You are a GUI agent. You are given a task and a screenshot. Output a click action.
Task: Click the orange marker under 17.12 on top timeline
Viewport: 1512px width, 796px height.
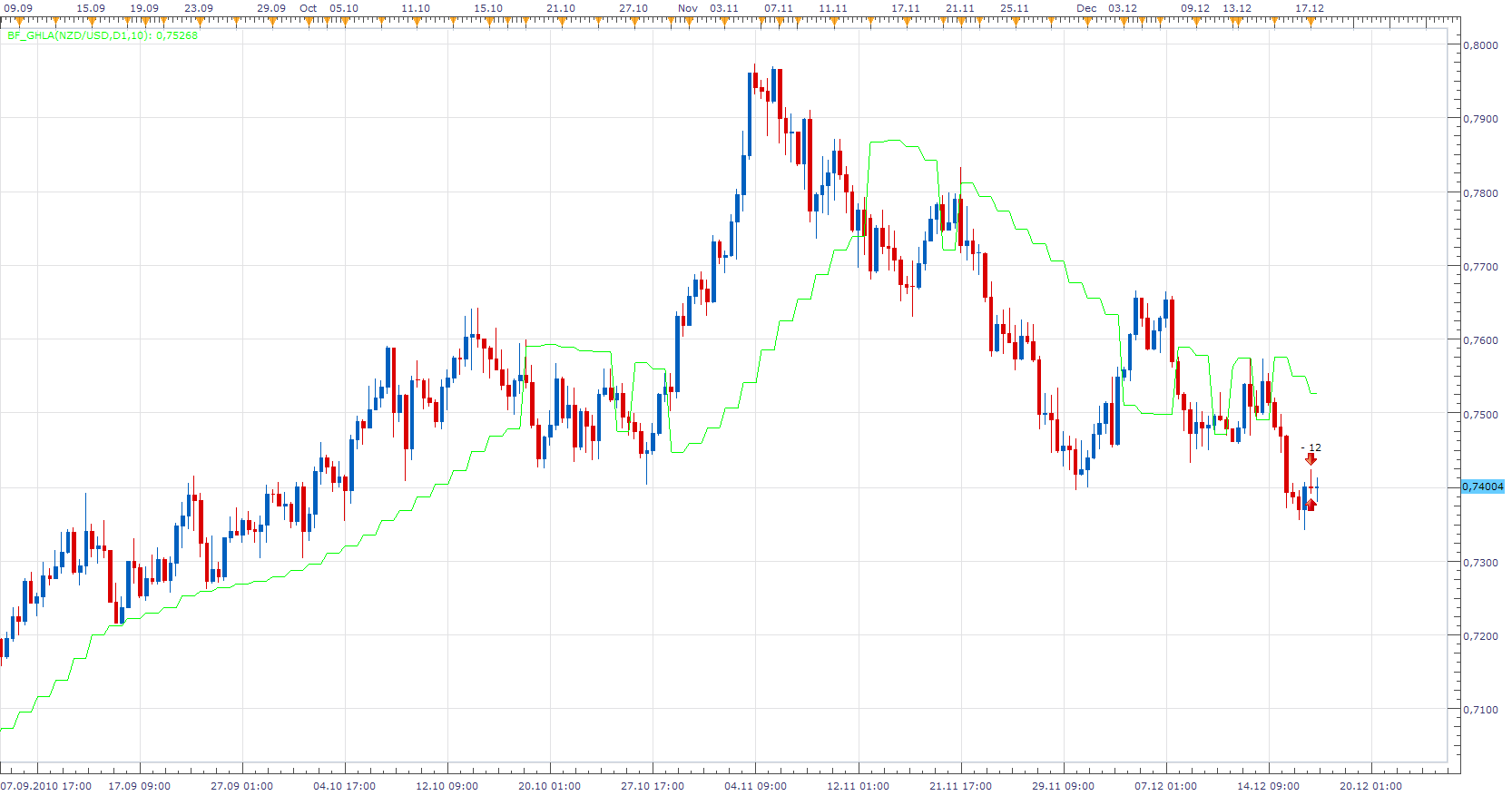coord(1310,20)
